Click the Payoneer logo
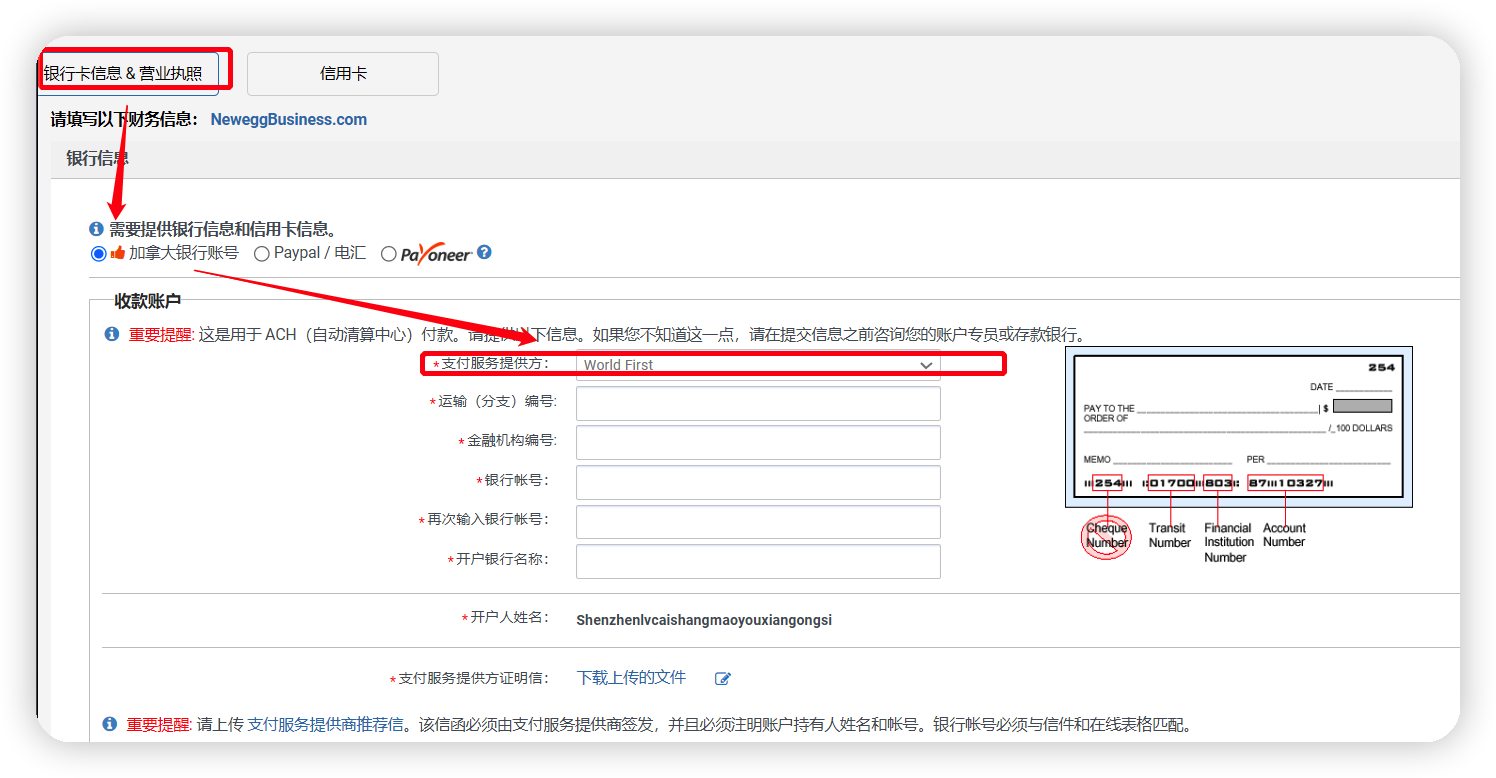 tap(436, 252)
